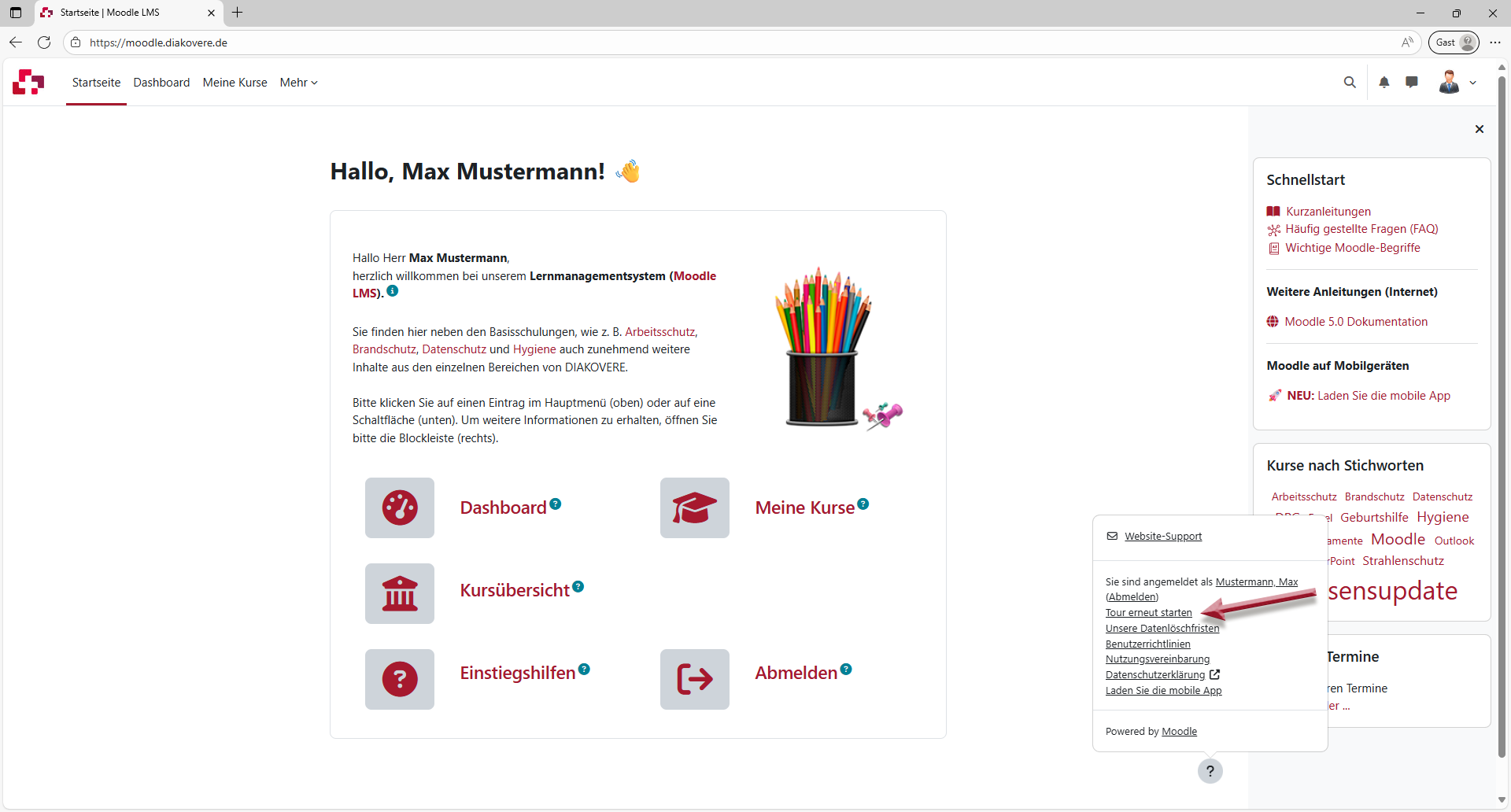The height and width of the screenshot is (812, 1511).
Task: Toggle the round help button at page bottom
Action: click(1210, 771)
